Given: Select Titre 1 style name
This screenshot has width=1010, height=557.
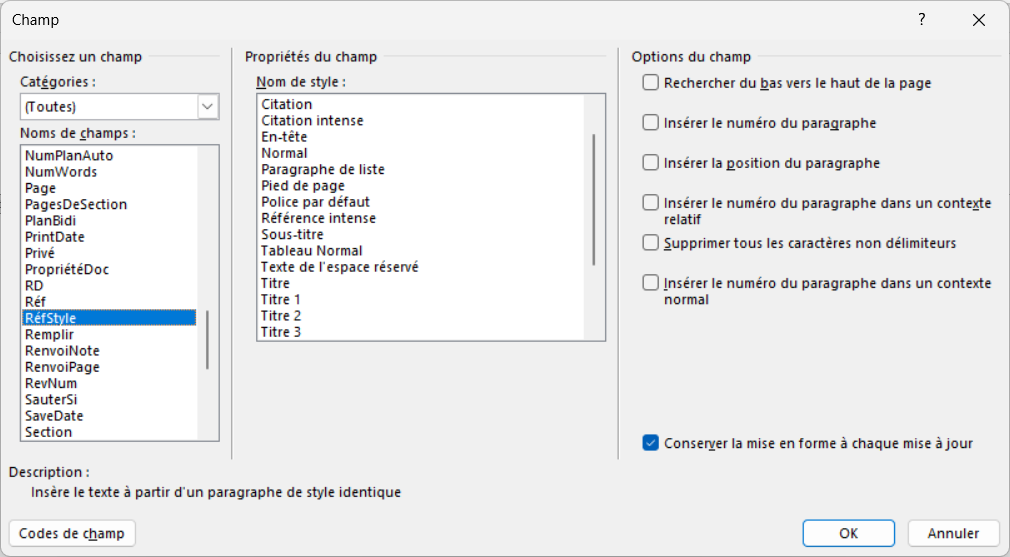Looking at the screenshot, I should tap(281, 299).
